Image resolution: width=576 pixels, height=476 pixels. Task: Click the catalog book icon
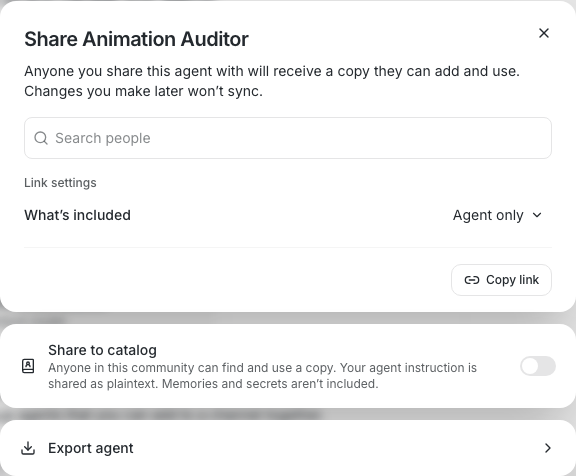pyautogui.click(x=28, y=366)
